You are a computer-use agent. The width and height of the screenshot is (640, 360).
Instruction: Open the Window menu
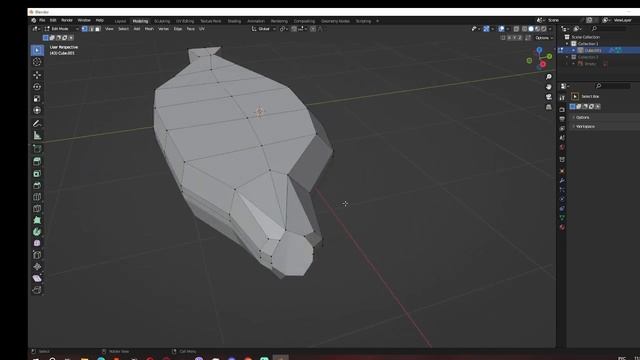click(84, 20)
